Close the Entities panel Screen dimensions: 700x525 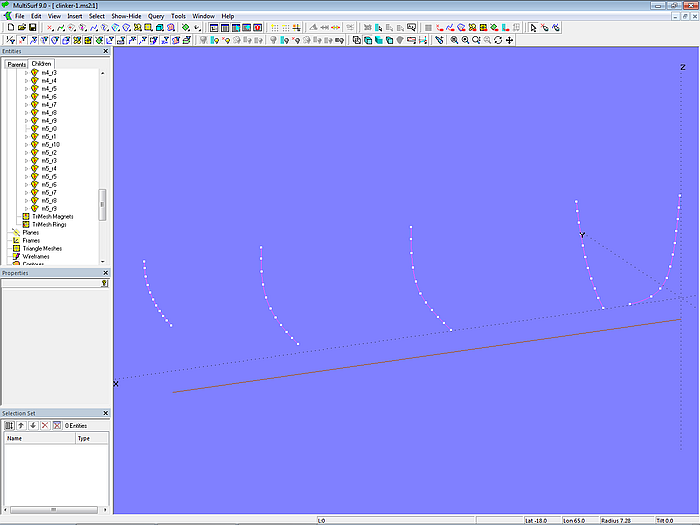click(x=106, y=51)
